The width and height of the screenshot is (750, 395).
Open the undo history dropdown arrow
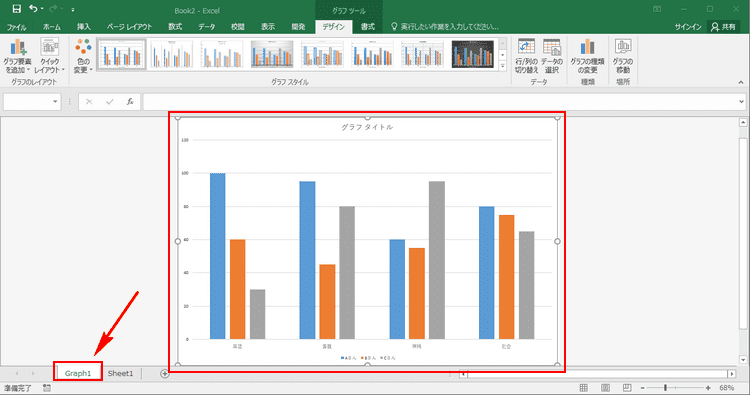[42, 9]
